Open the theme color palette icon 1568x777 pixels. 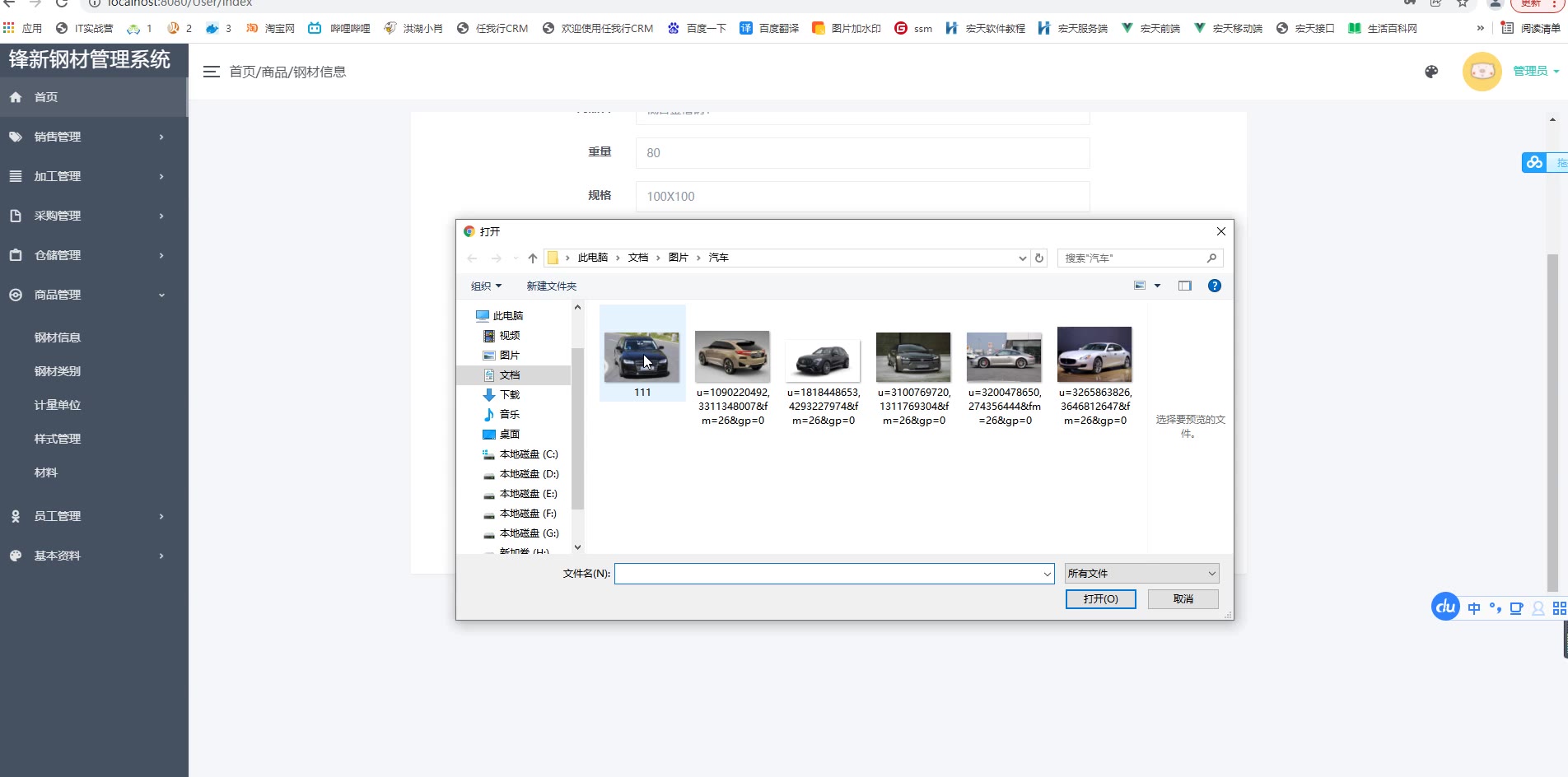(x=1431, y=72)
